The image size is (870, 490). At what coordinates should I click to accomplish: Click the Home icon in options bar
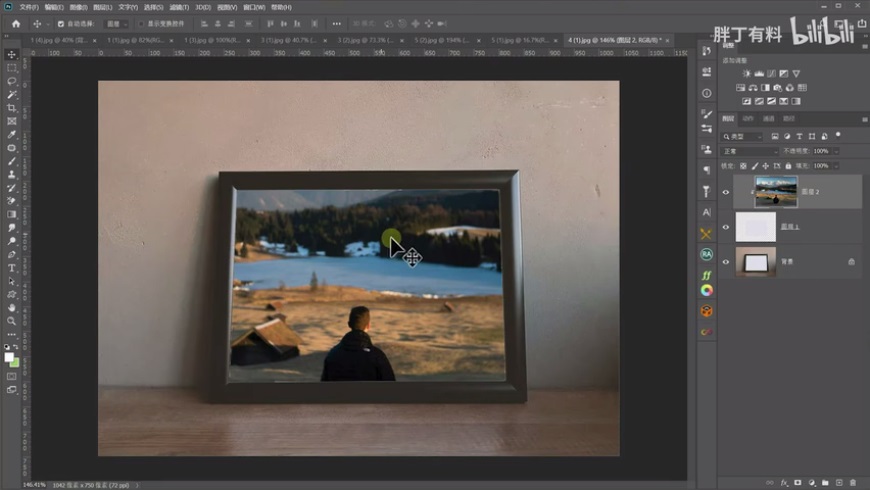(16, 24)
